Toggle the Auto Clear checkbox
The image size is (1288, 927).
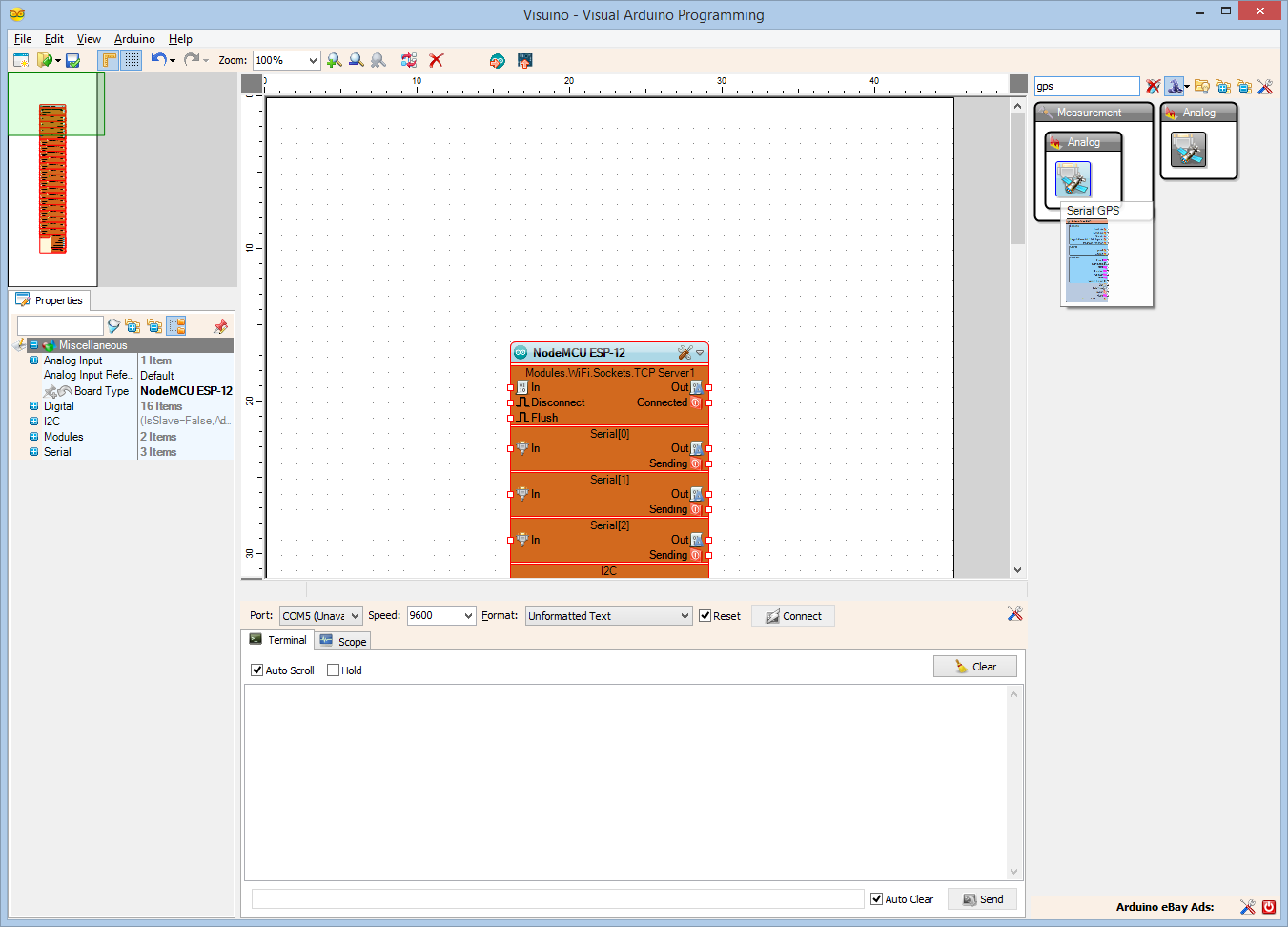point(876,899)
